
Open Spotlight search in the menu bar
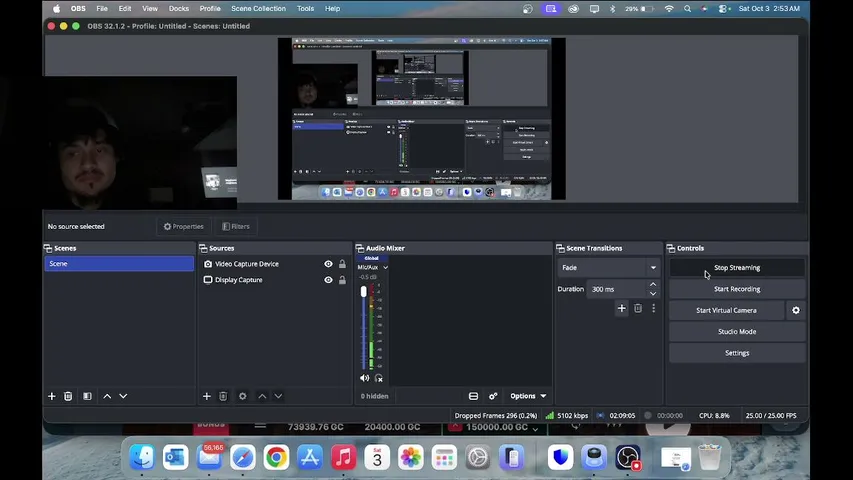point(688,9)
